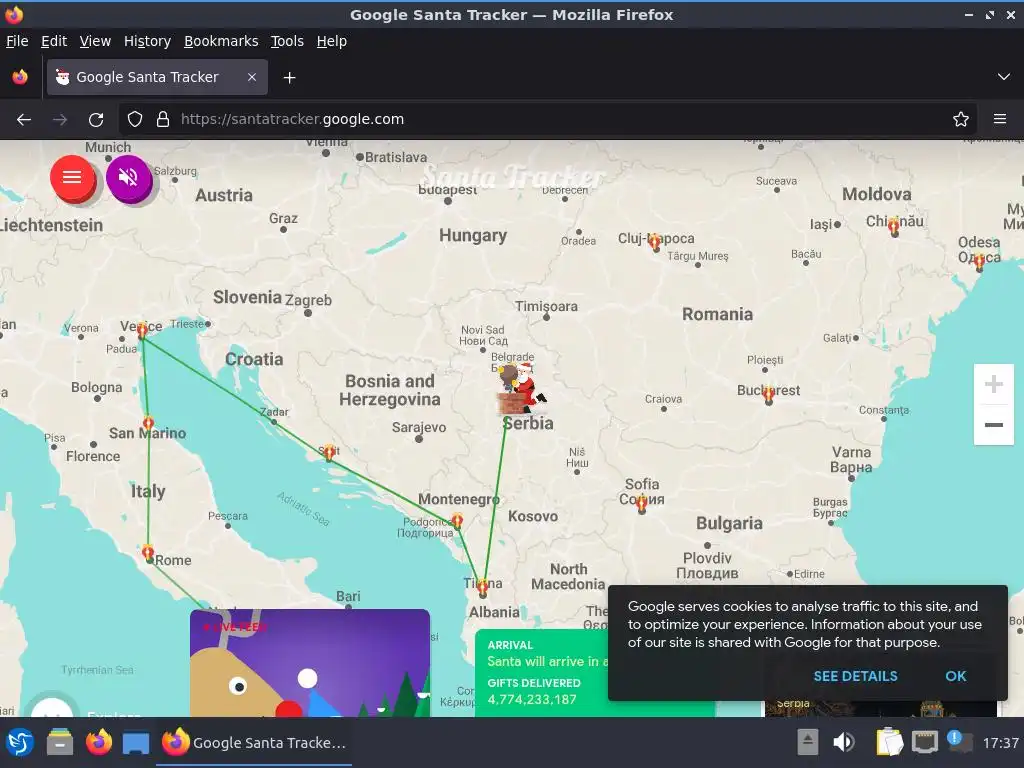Click the Romania country label
1024x768 pixels.
[x=717, y=314]
